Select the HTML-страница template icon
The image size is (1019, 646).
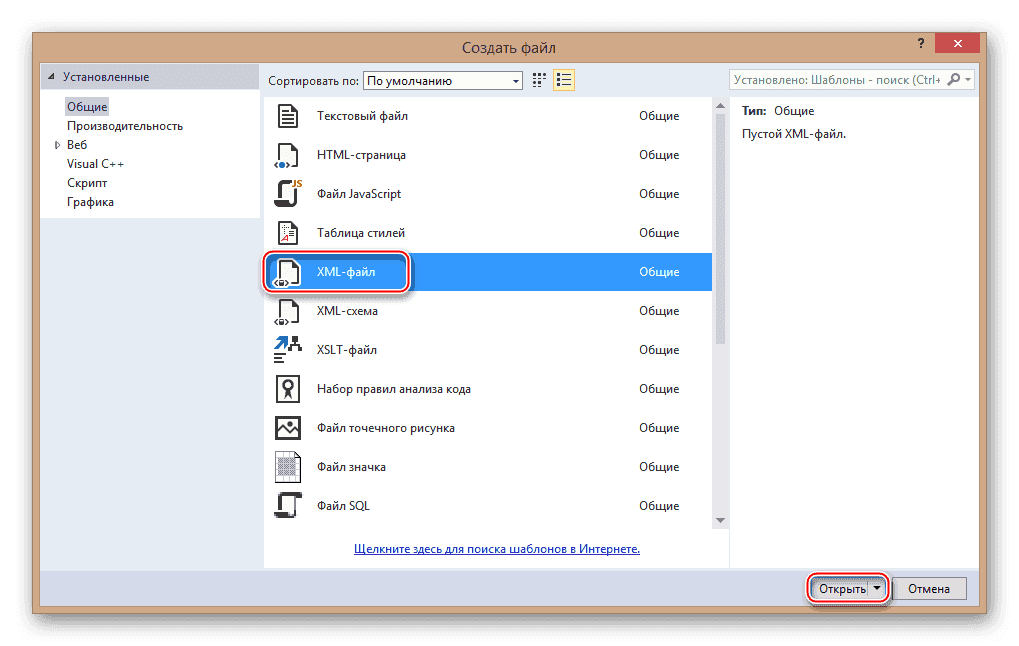point(287,154)
